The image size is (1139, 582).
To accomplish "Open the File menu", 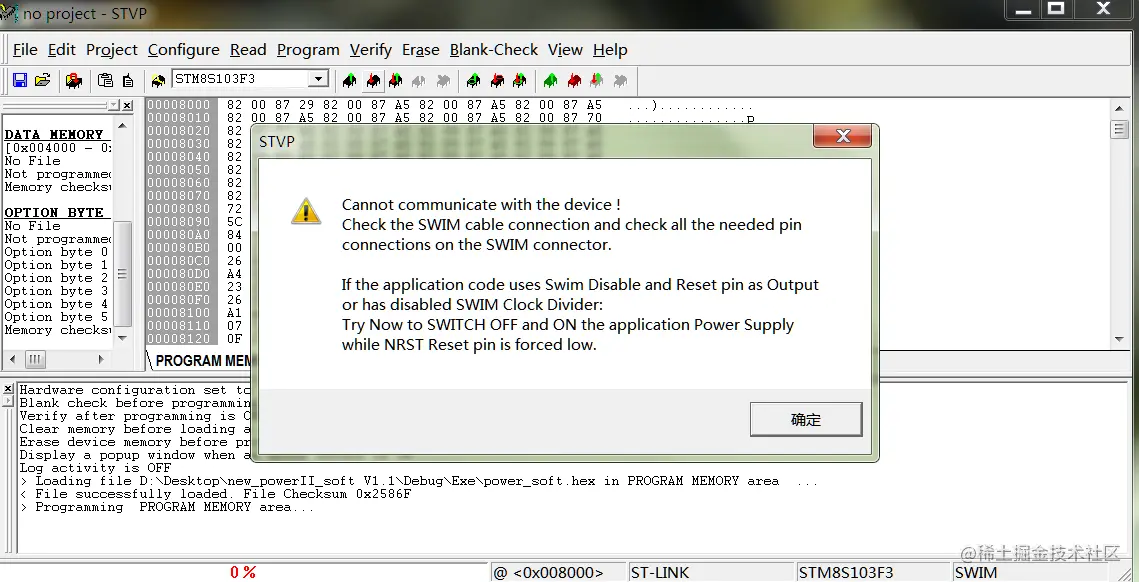I will (x=25, y=50).
